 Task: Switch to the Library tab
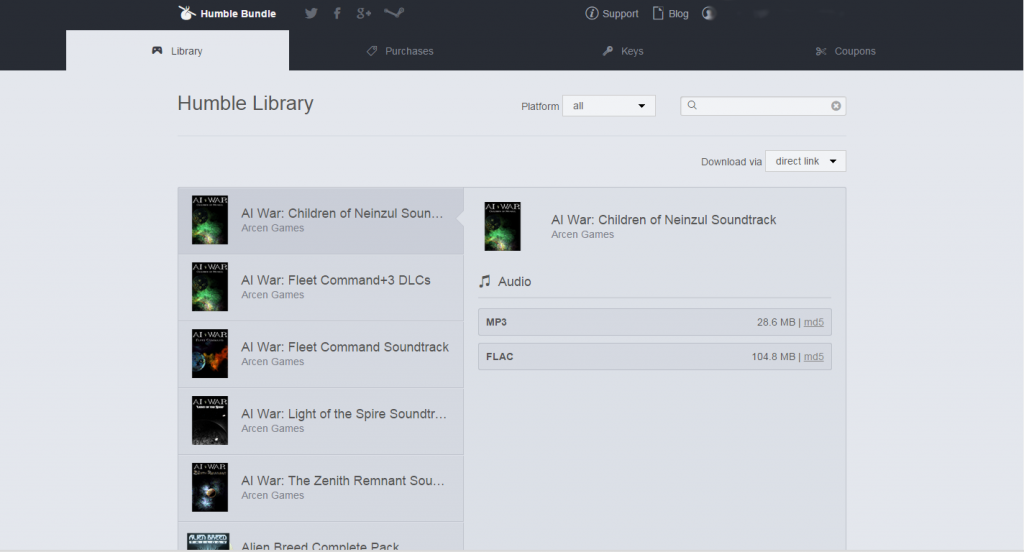(x=177, y=50)
